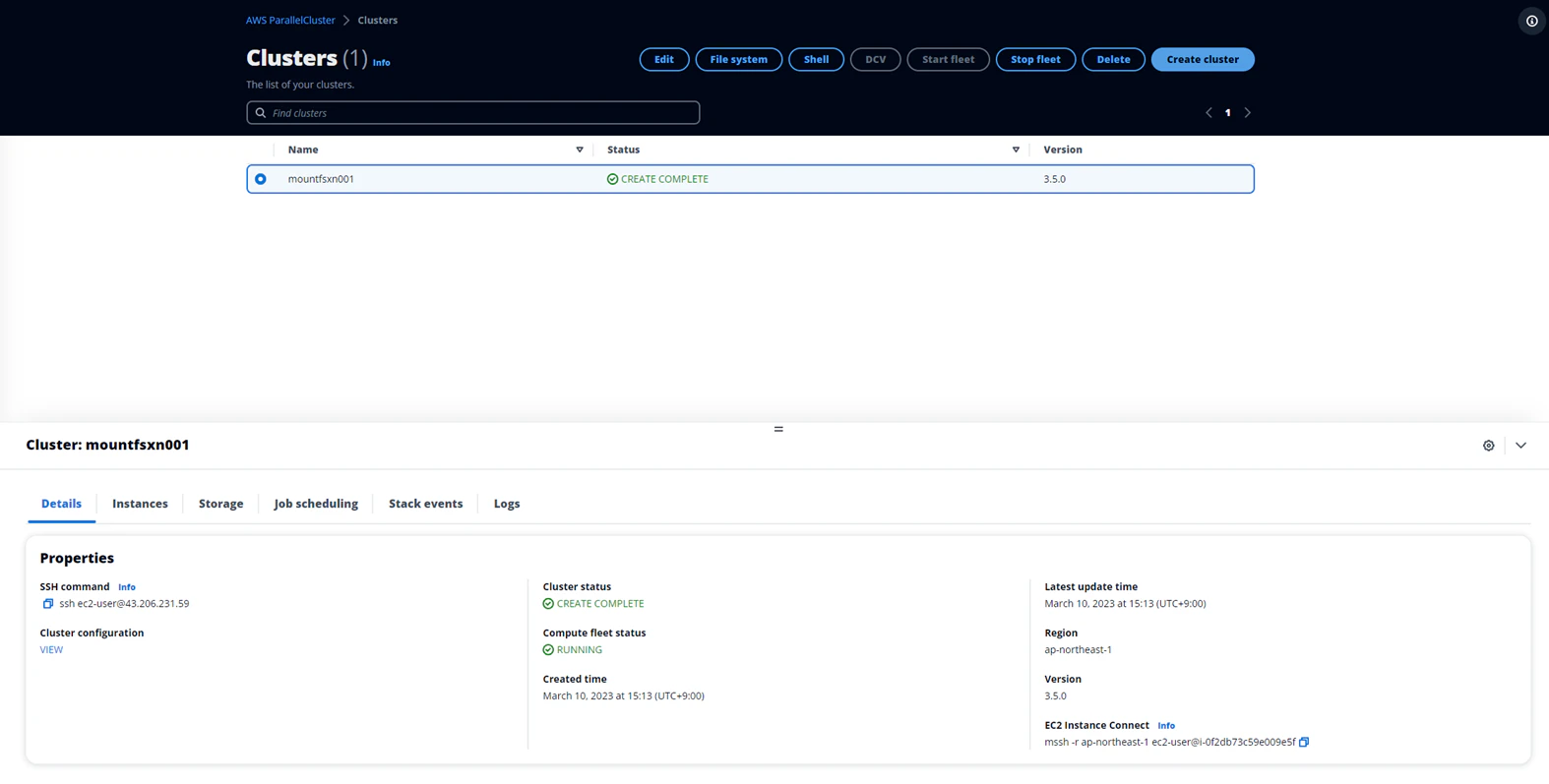Sort clusters by Name column arrow

tap(580, 150)
